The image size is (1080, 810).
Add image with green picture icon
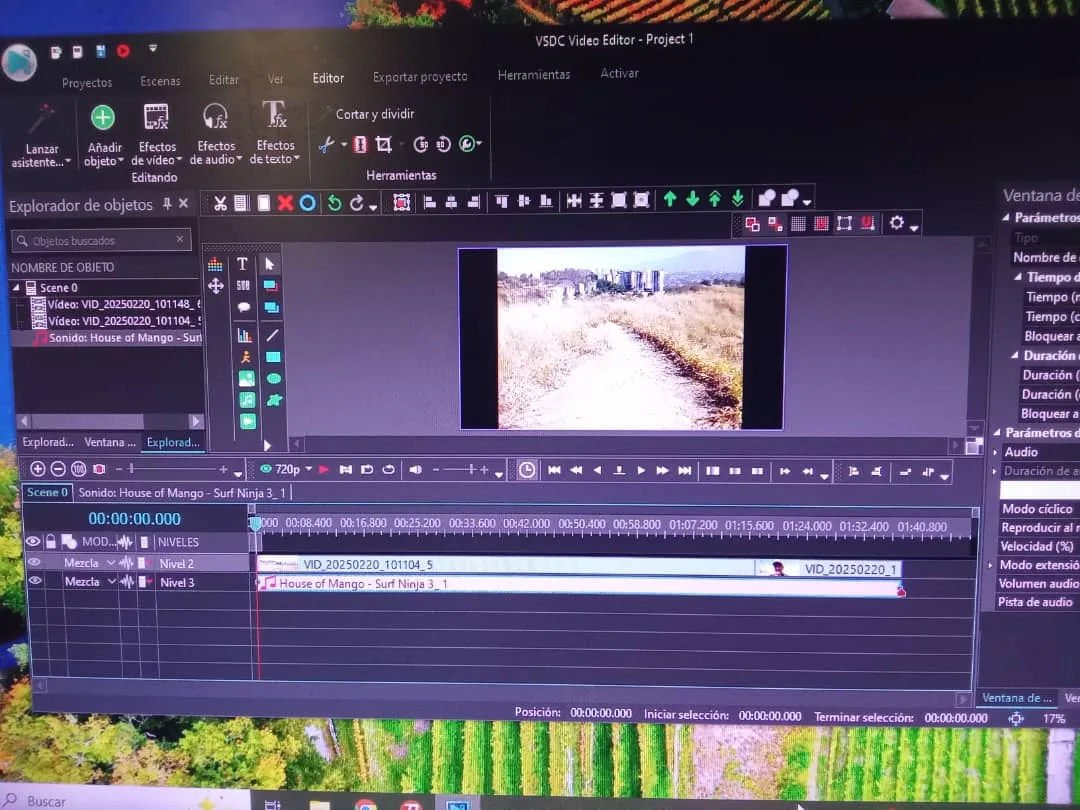point(247,378)
